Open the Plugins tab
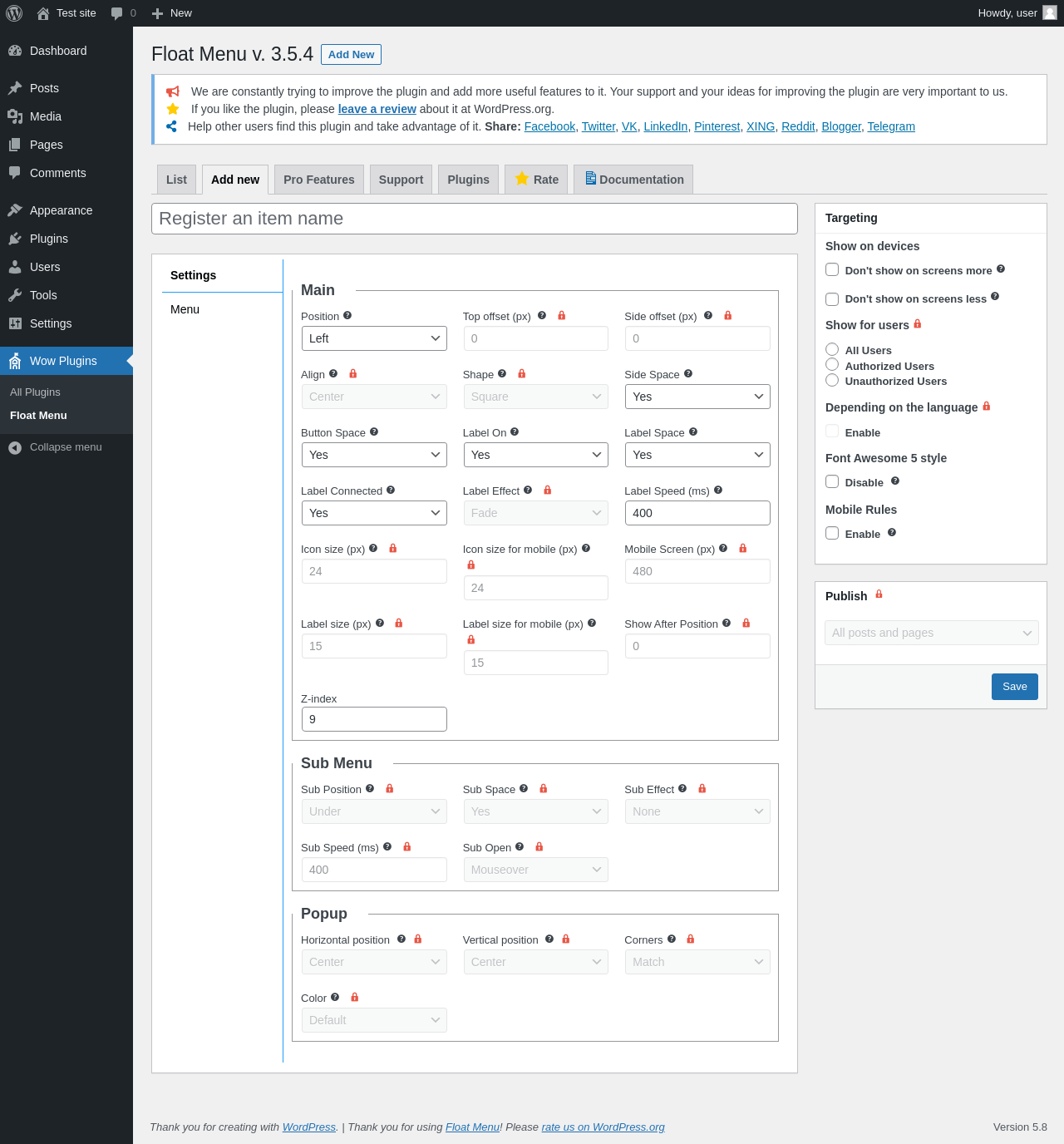Image resolution: width=1064 pixels, height=1144 pixels. [468, 180]
